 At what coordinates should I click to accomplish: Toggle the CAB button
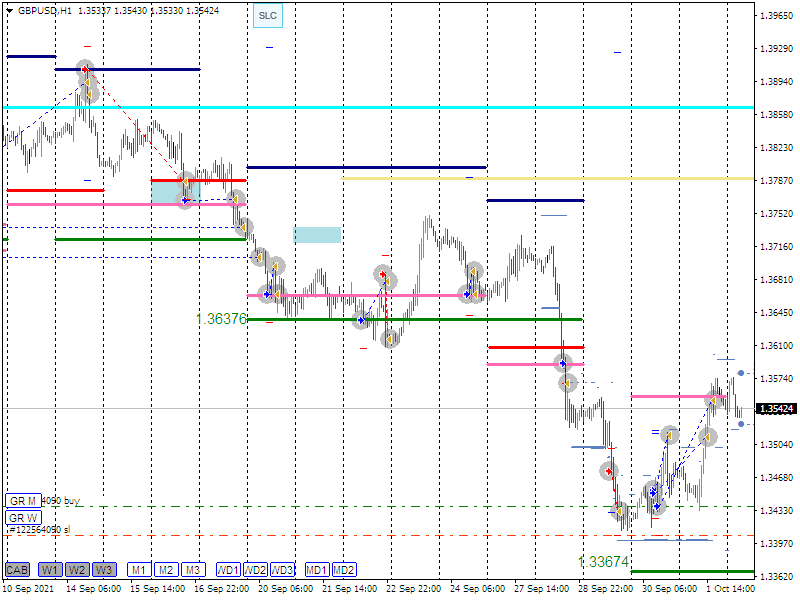pyautogui.click(x=17, y=570)
